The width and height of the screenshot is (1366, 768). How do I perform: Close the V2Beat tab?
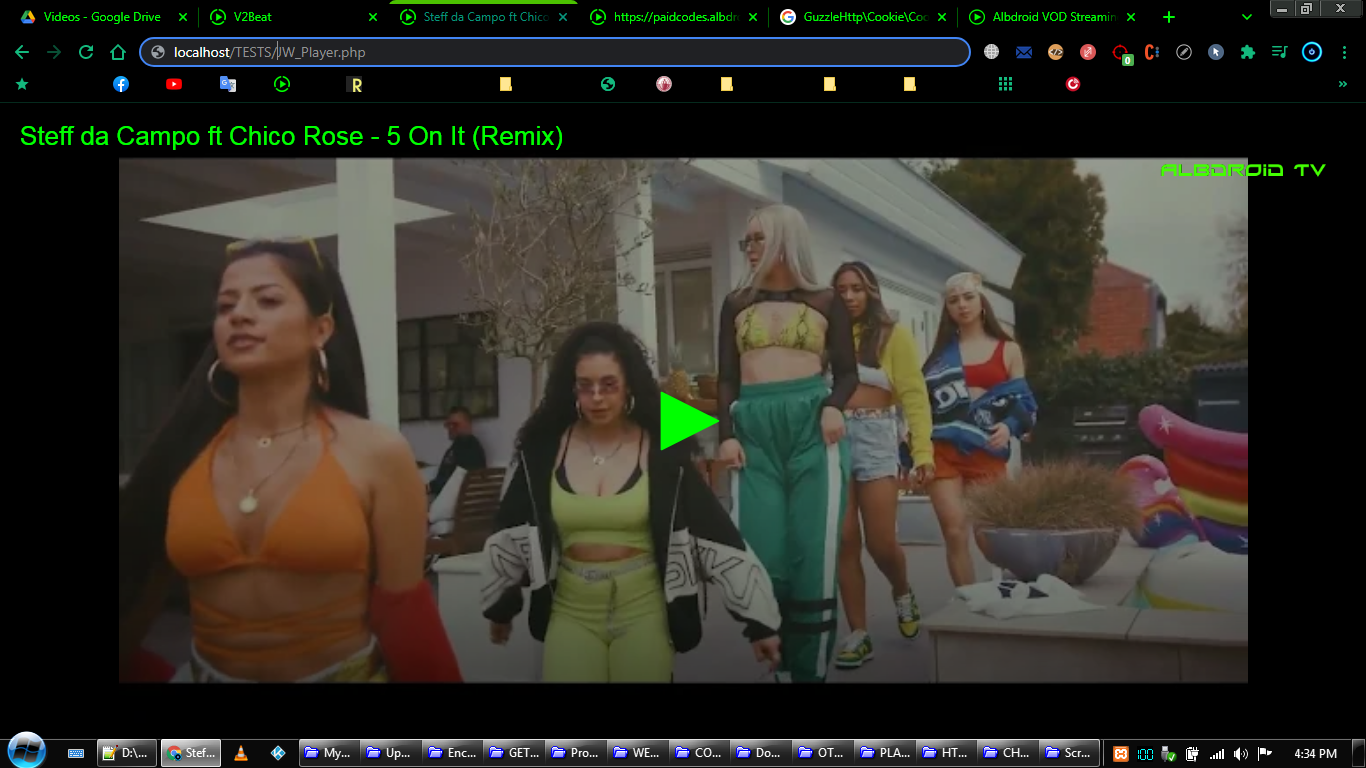[x=373, y=17]
